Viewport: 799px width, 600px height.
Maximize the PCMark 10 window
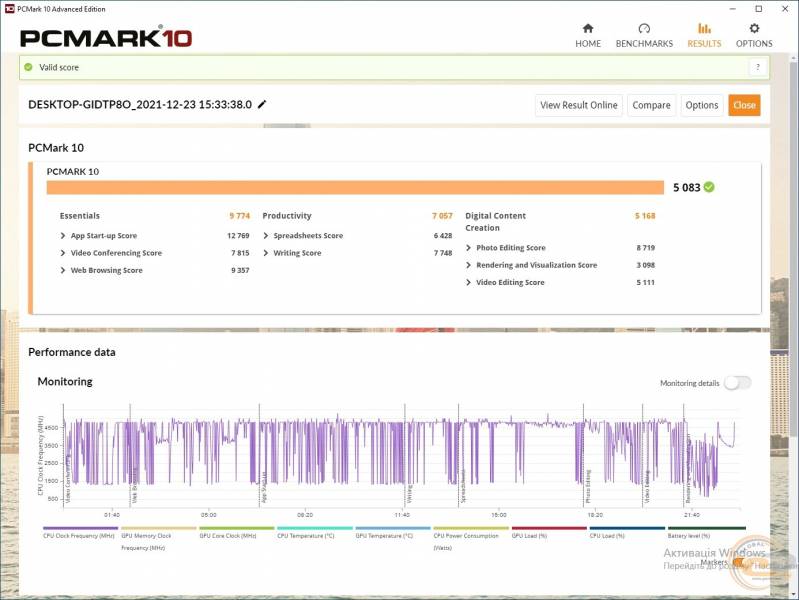[x=758, y=9]
